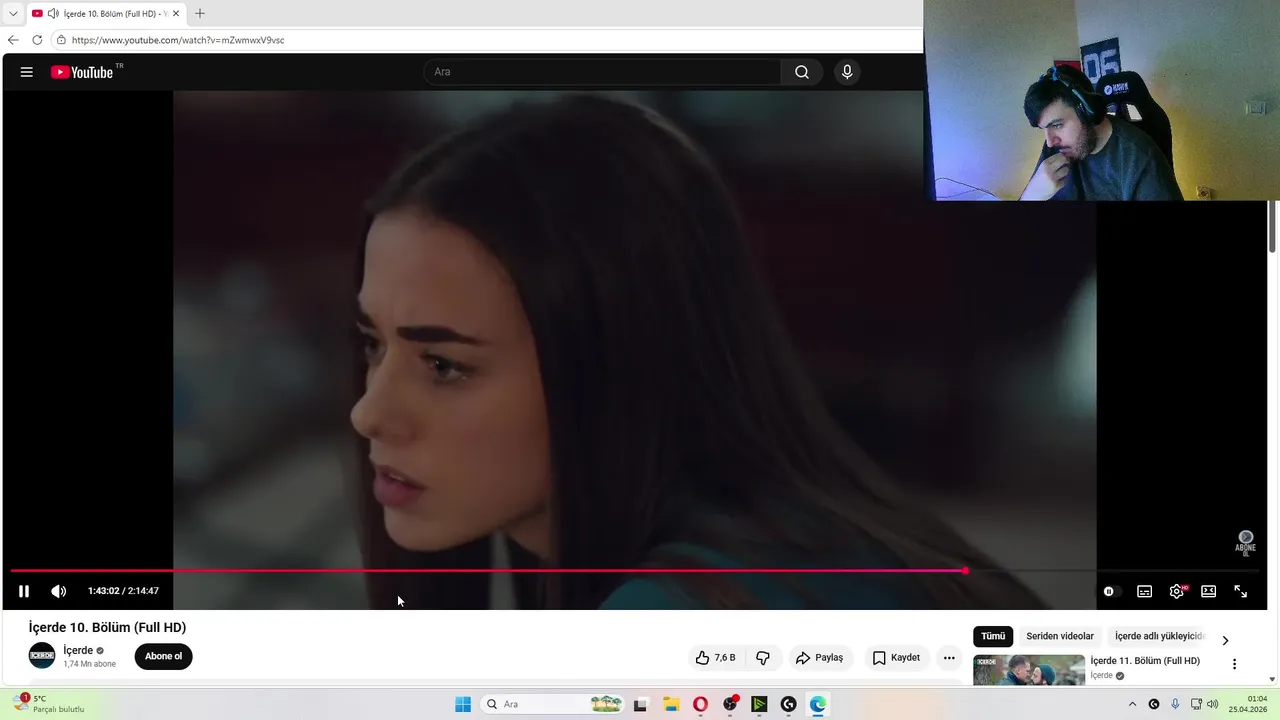Click the tray microphone icon
The width and height of the screenshot is (1280, 720).
click(1175, 704)
